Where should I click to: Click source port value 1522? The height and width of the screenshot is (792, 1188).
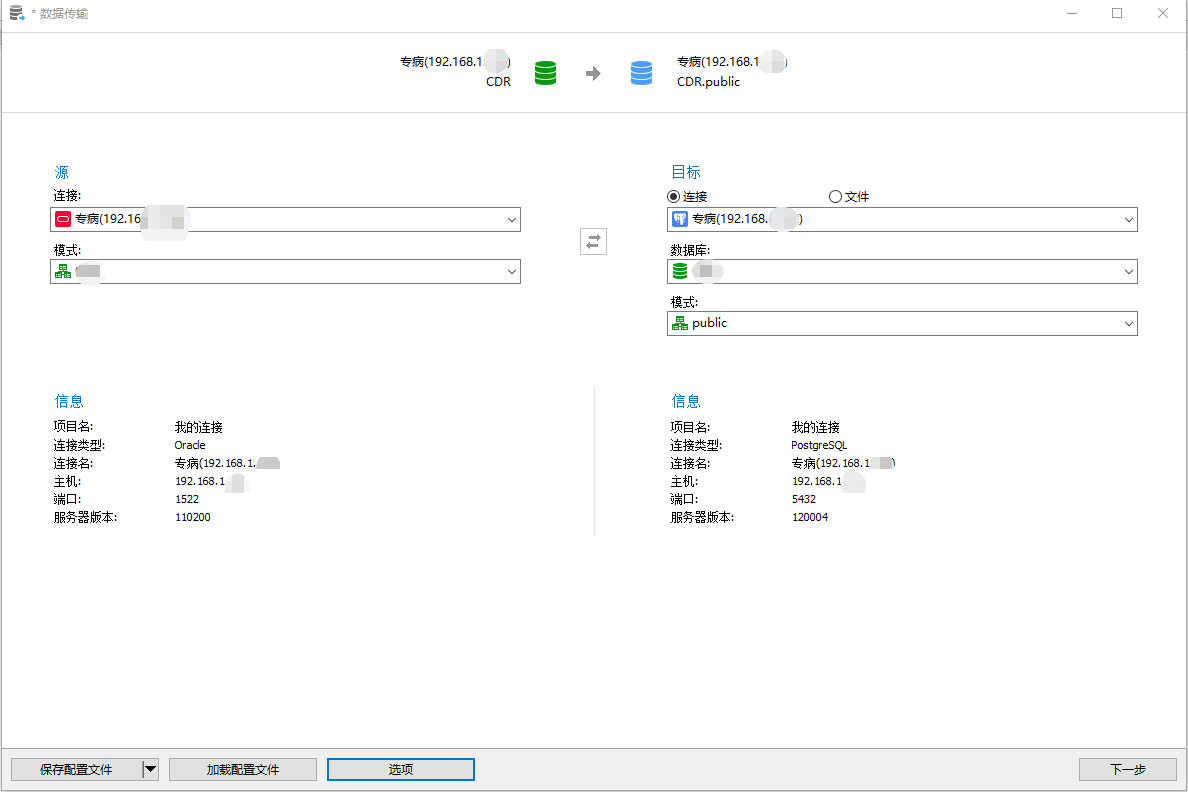click(x=187, y=499)
